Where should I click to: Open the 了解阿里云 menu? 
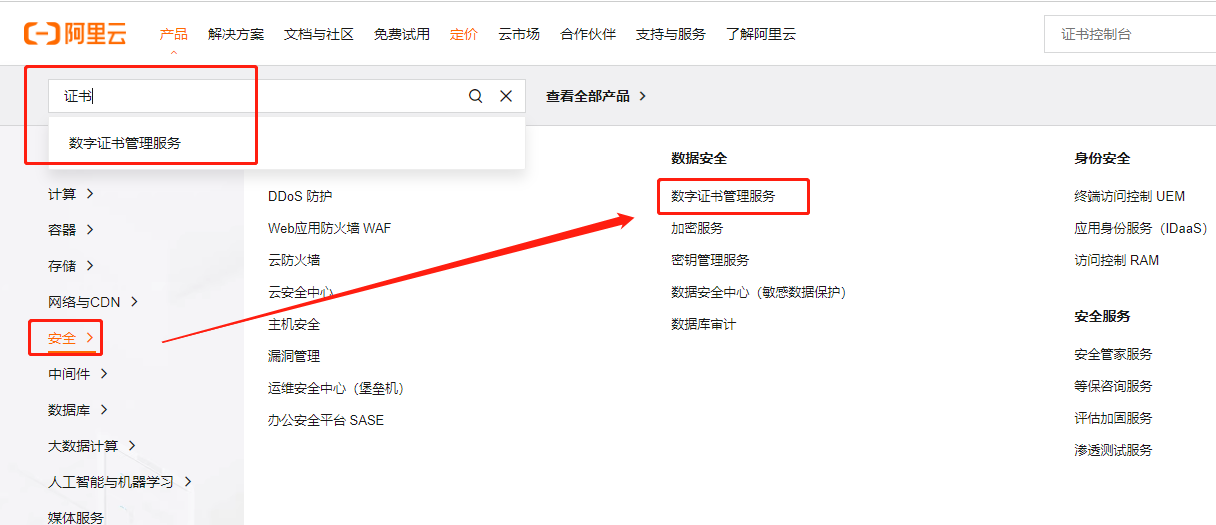tap(761, 34)
